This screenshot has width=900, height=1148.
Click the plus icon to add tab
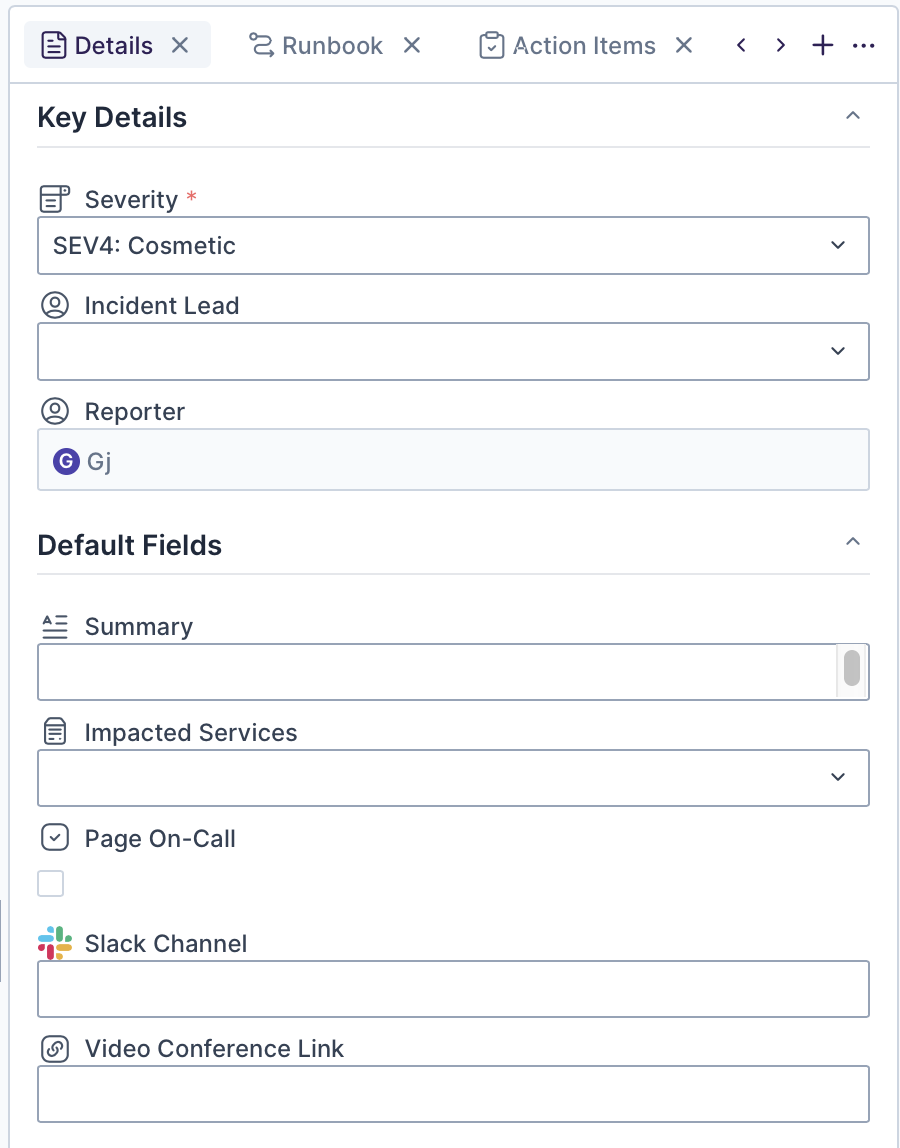coord(822,46)
